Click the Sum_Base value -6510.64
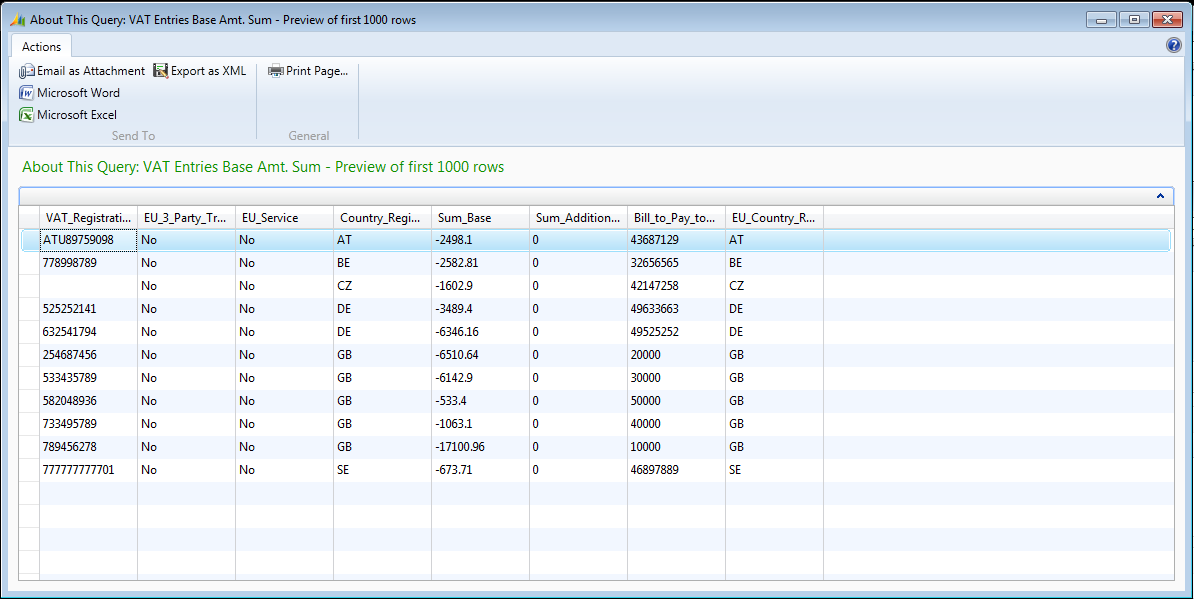The height and width of the screenshot is (599, 1194). point(481,355)
